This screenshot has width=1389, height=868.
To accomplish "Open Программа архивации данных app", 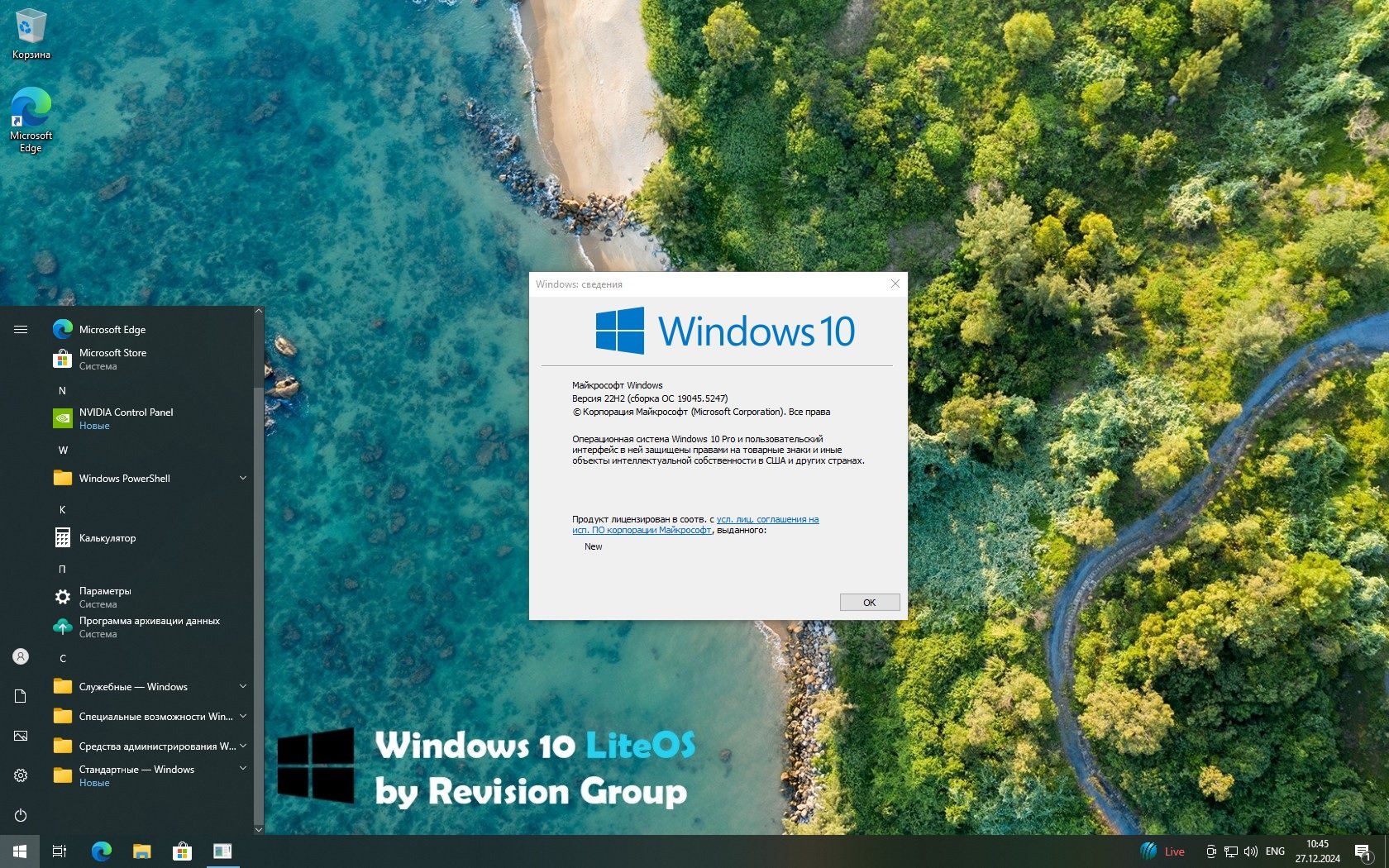I will tap(149, 627).
